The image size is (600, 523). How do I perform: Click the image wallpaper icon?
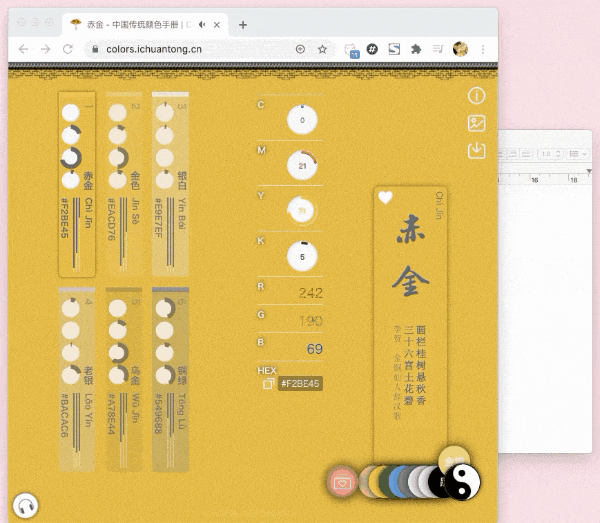pos(476,123)
